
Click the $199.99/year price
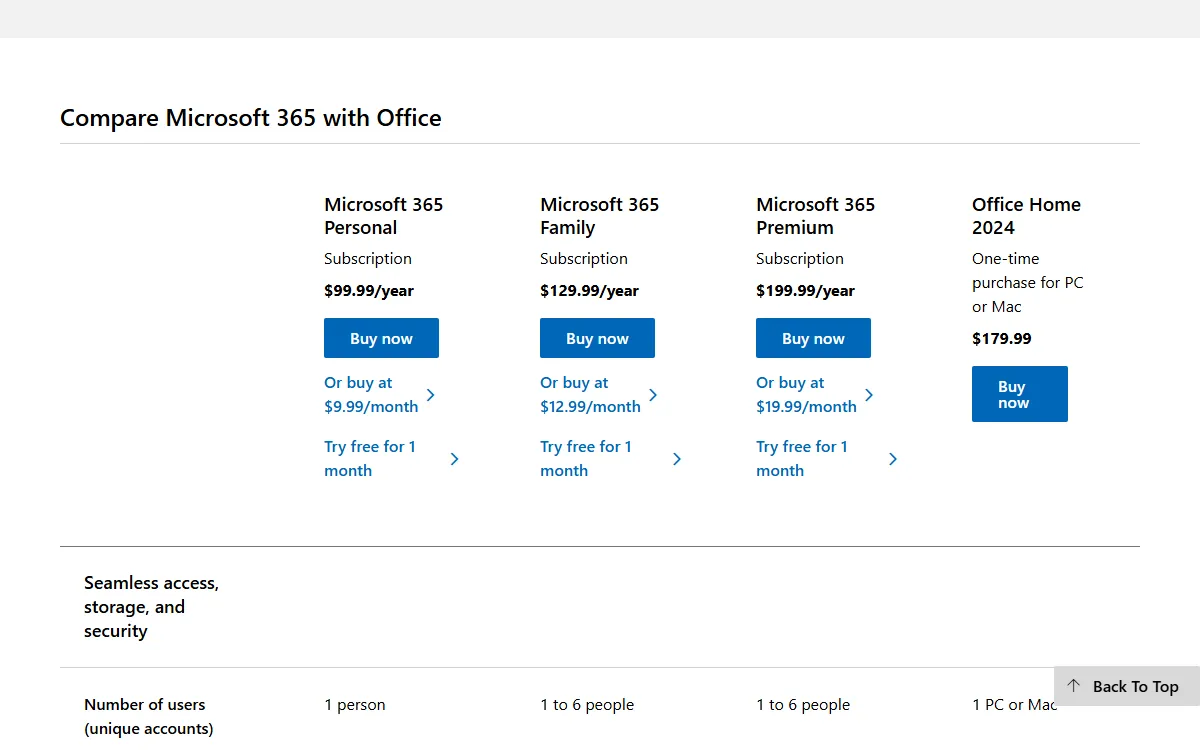[x=806, y=291]
